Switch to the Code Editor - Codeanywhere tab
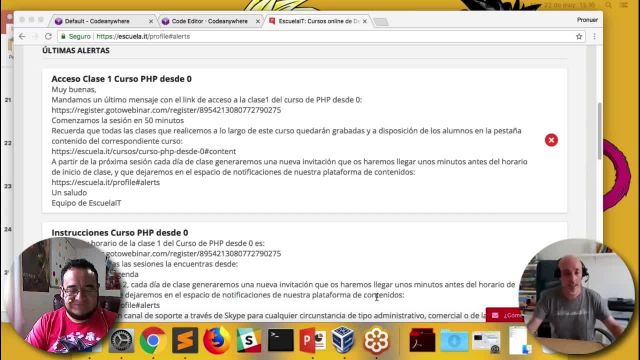 [x=209, y=21]
